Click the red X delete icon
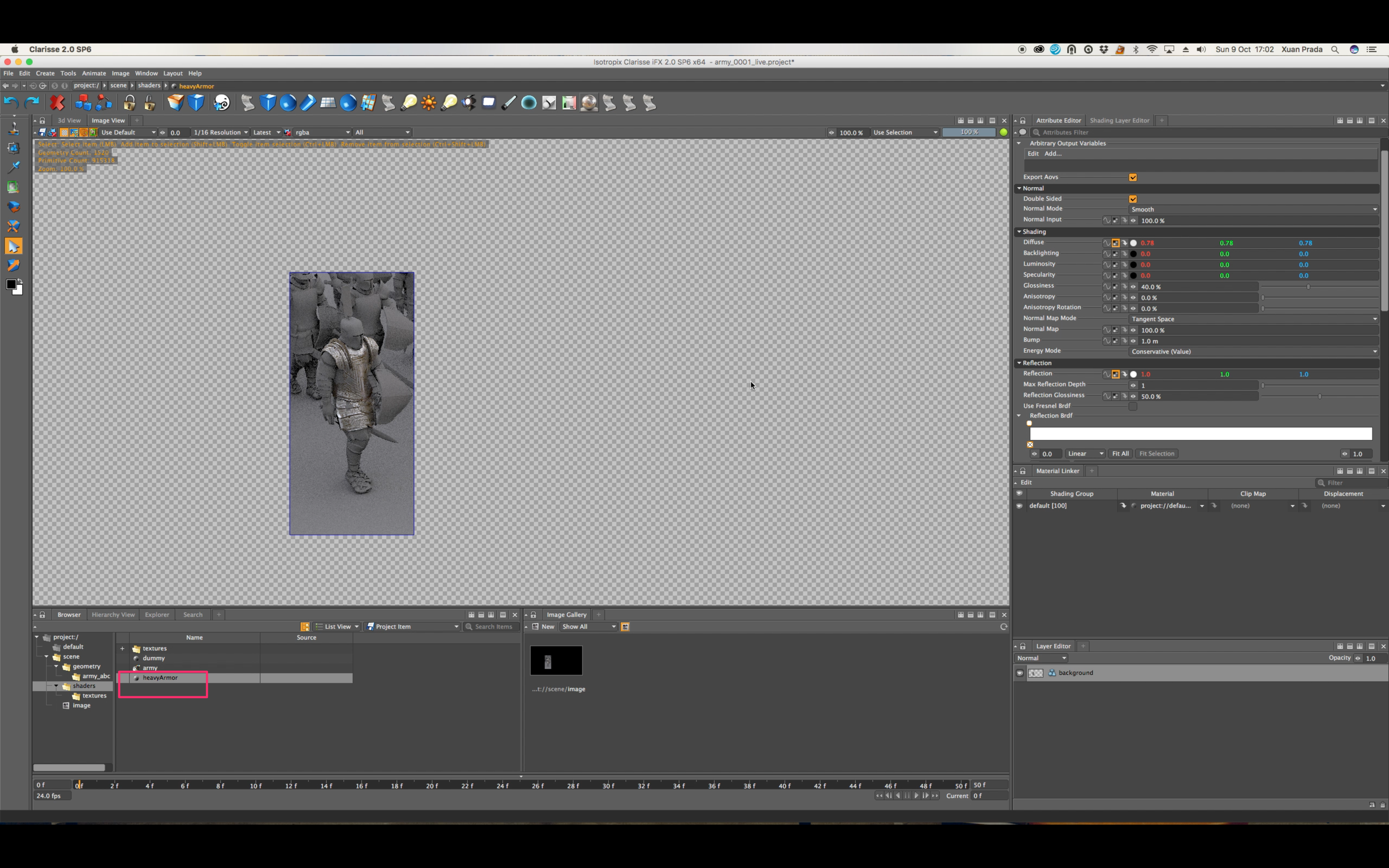 pyautogui.click(x=57, y=103)
